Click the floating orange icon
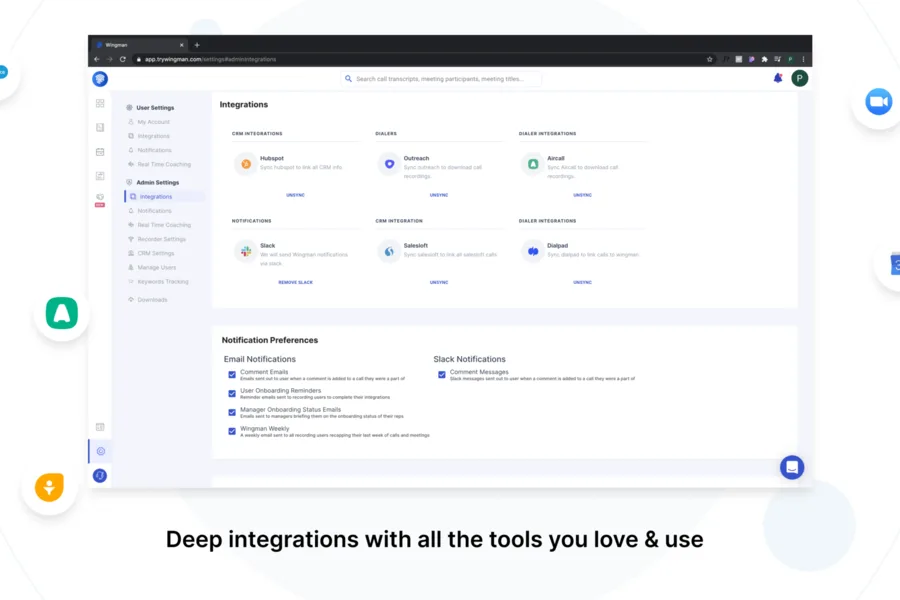 coord(49,487)
